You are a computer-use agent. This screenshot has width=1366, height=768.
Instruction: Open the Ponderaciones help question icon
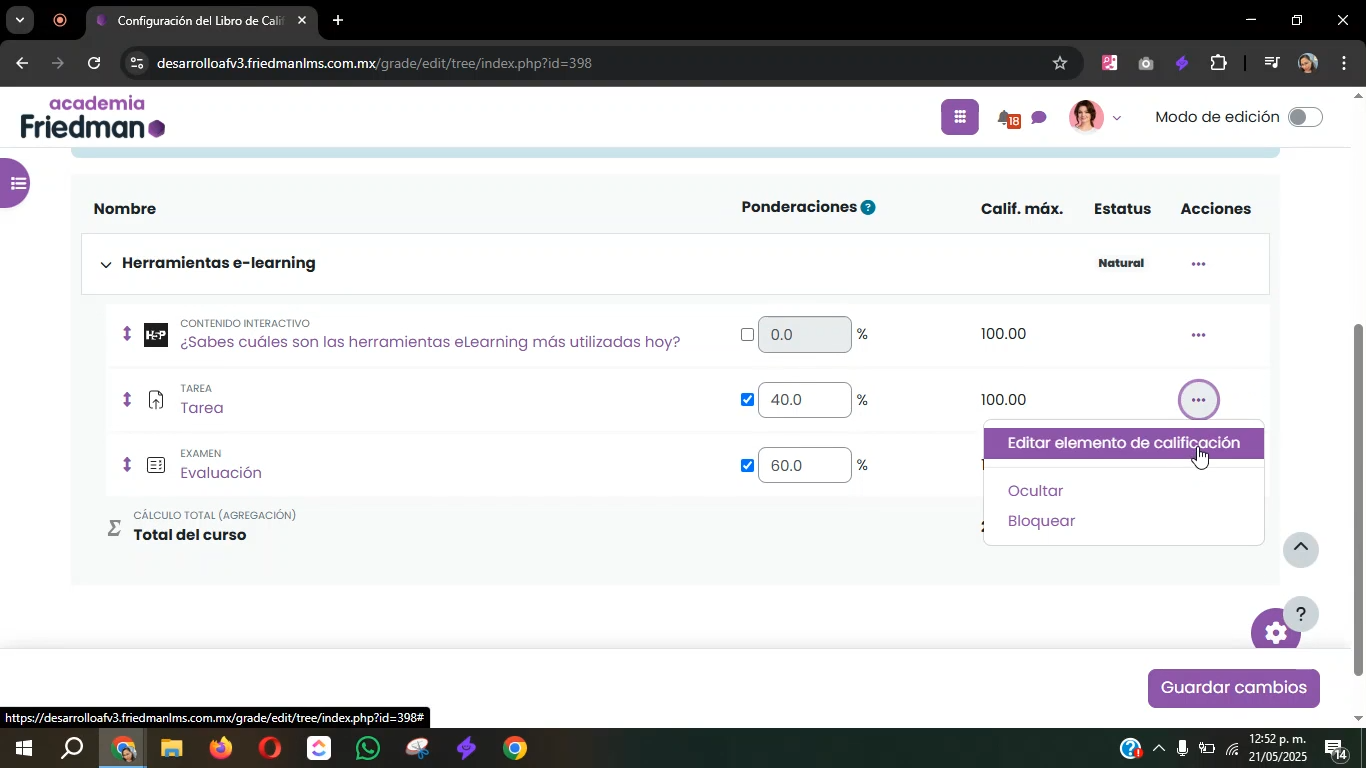(868, 208)
